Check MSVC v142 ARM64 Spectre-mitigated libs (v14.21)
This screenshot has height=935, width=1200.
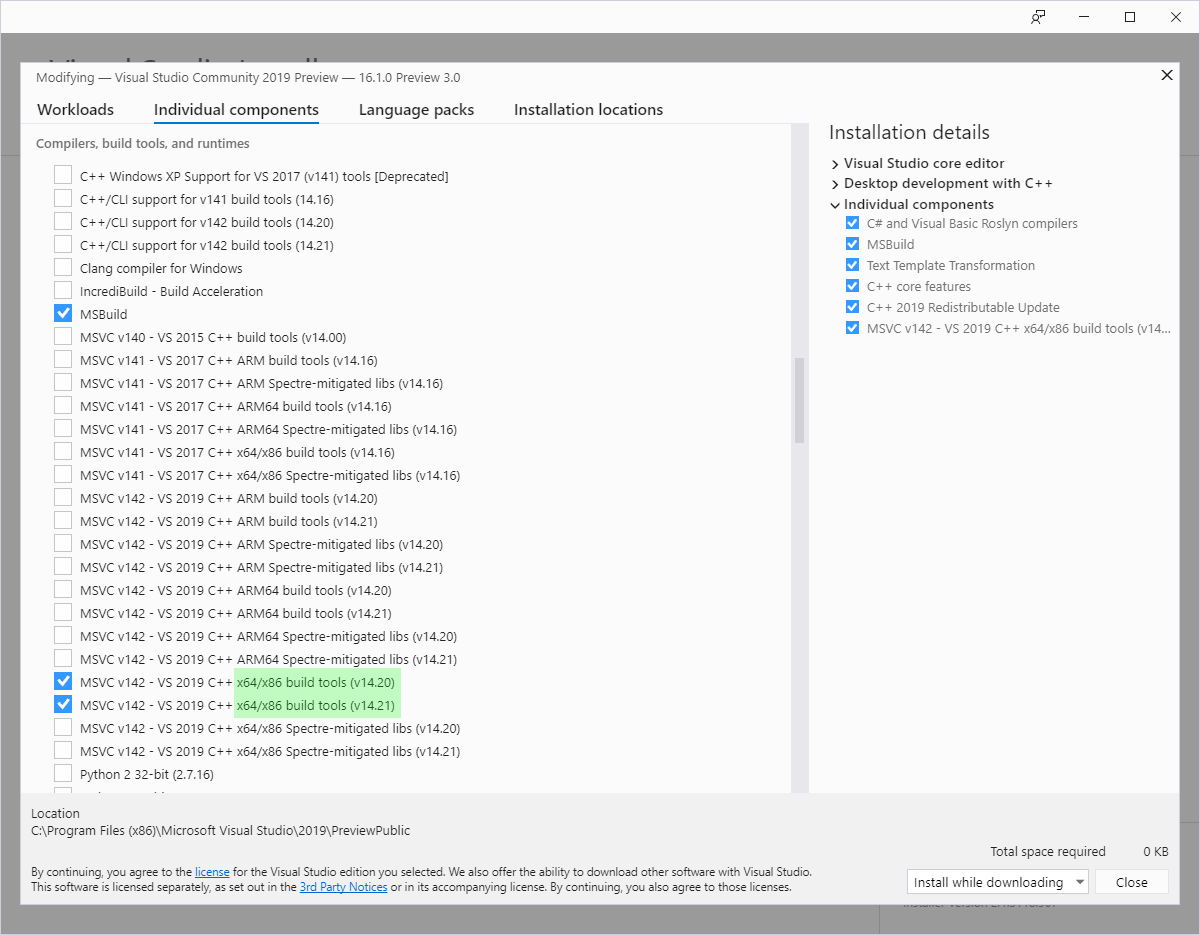click(x=63, y=659)
